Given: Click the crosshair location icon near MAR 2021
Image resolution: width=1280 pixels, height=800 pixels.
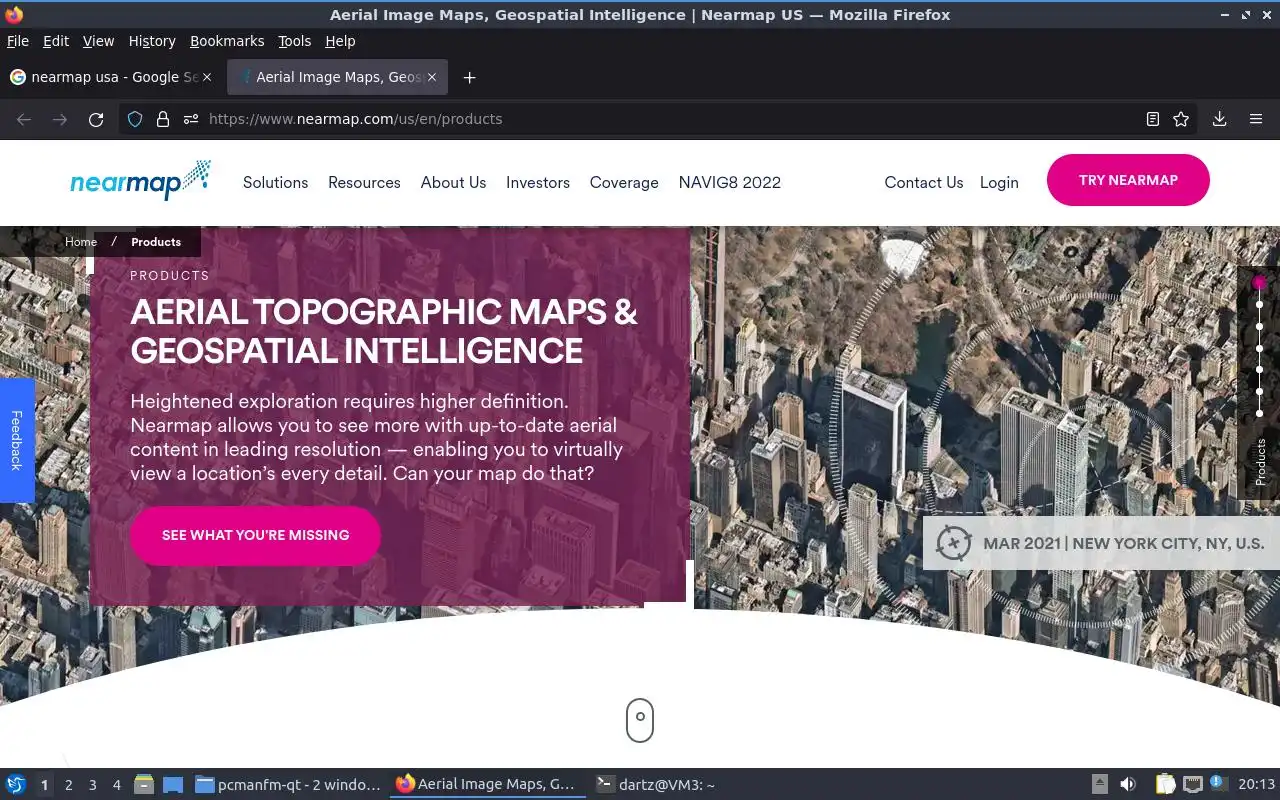Looking at the screenshot, I should pyautogui.click(x=953, y=543).
